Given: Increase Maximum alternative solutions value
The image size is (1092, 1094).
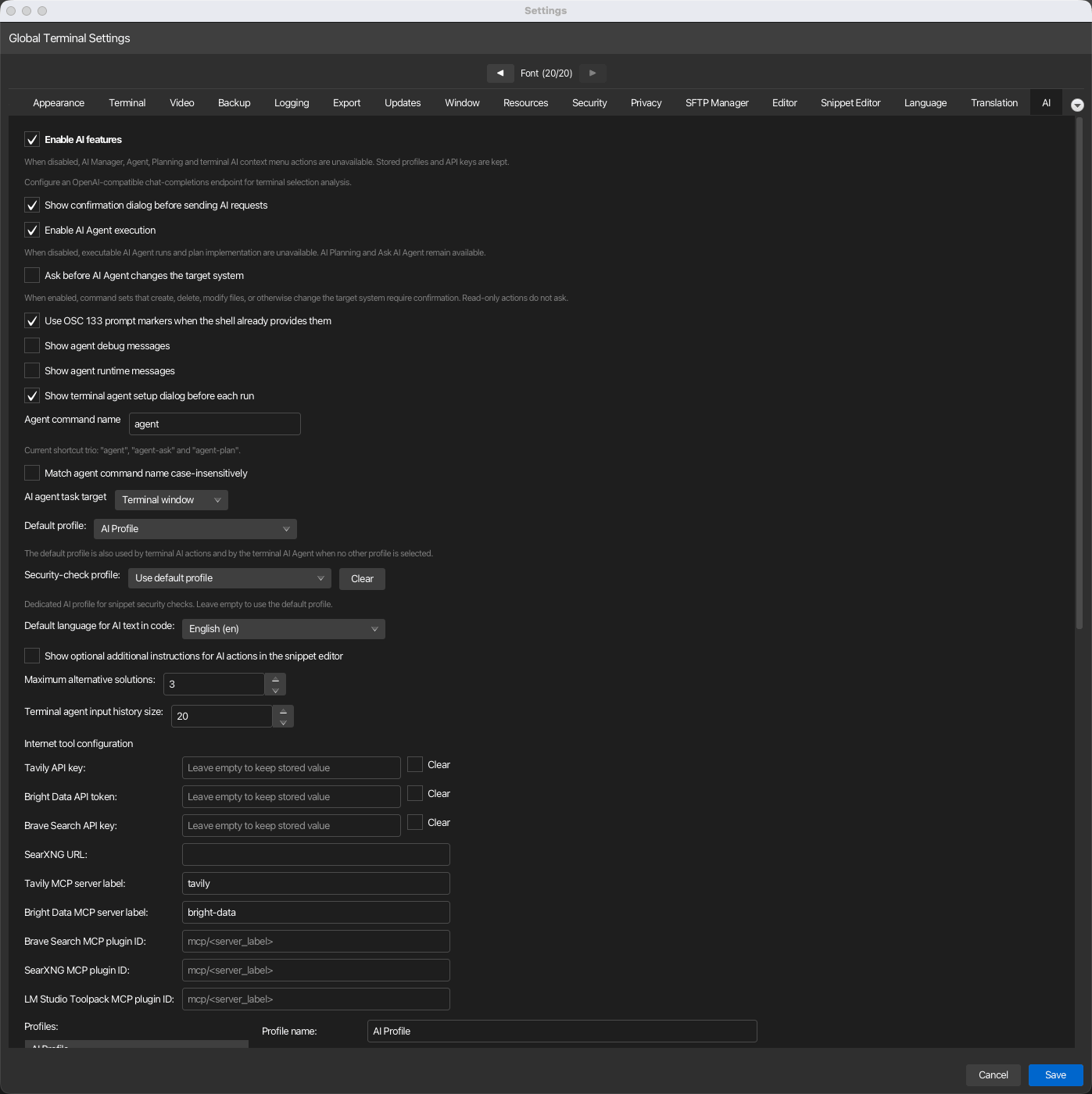Looking at the screenshot, I should [275, 679].
